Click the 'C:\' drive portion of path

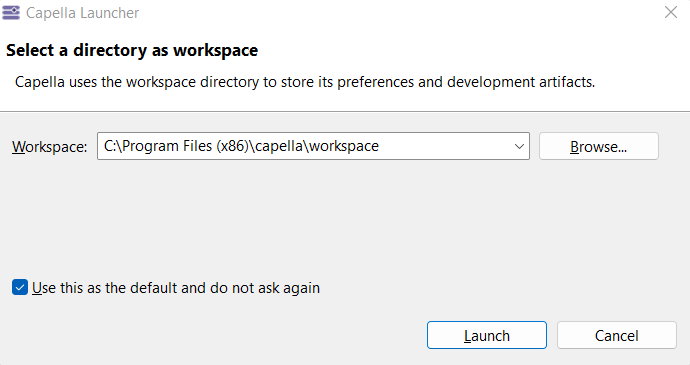coord(112,146)
